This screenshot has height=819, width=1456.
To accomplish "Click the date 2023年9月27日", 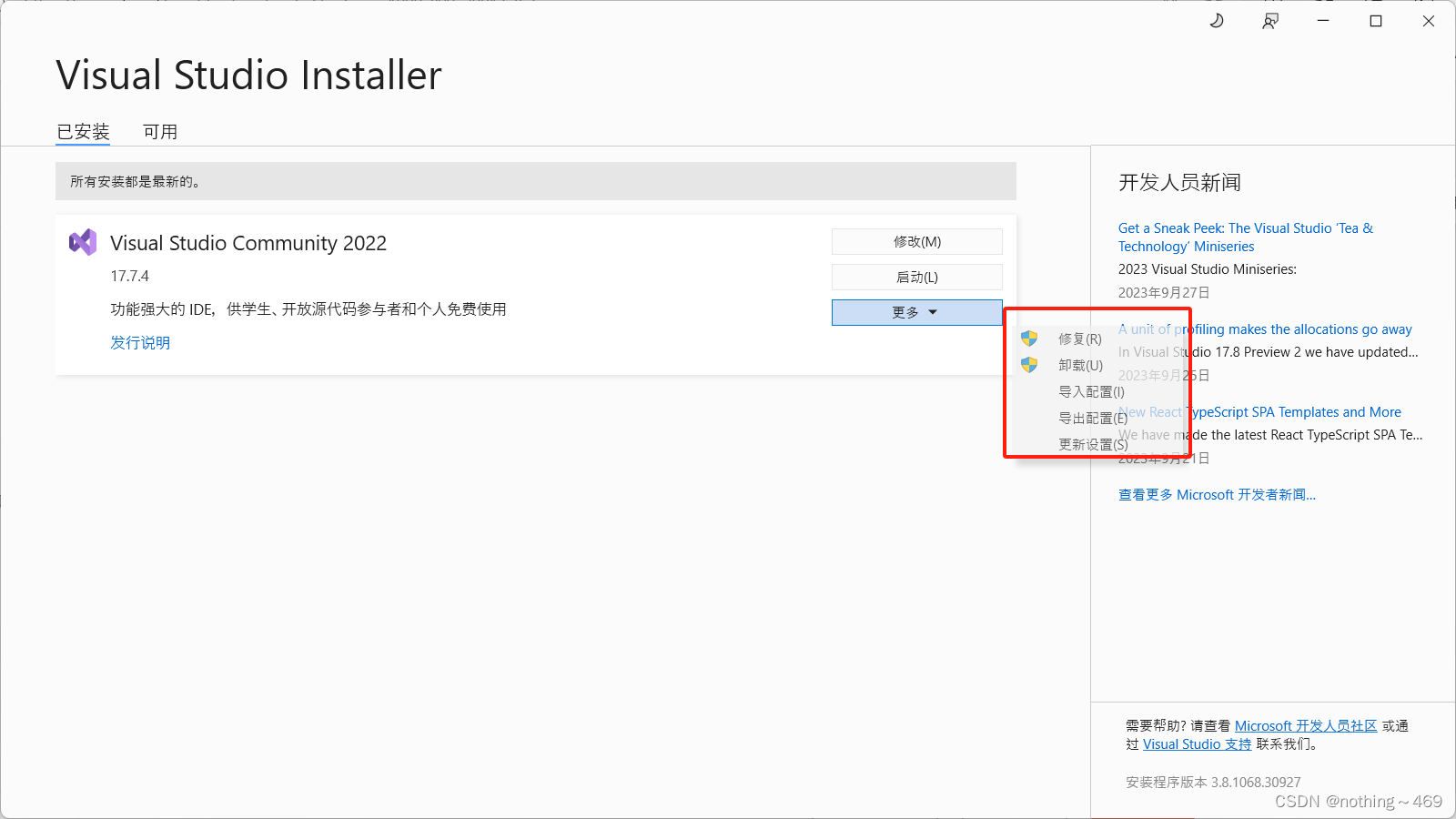I will point(1164,292).
